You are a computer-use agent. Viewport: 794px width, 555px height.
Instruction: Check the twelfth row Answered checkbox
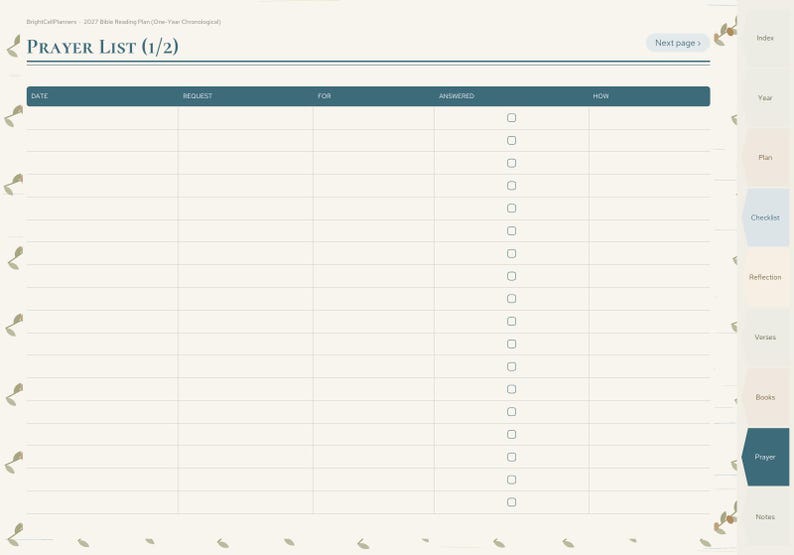coord(511,366)
